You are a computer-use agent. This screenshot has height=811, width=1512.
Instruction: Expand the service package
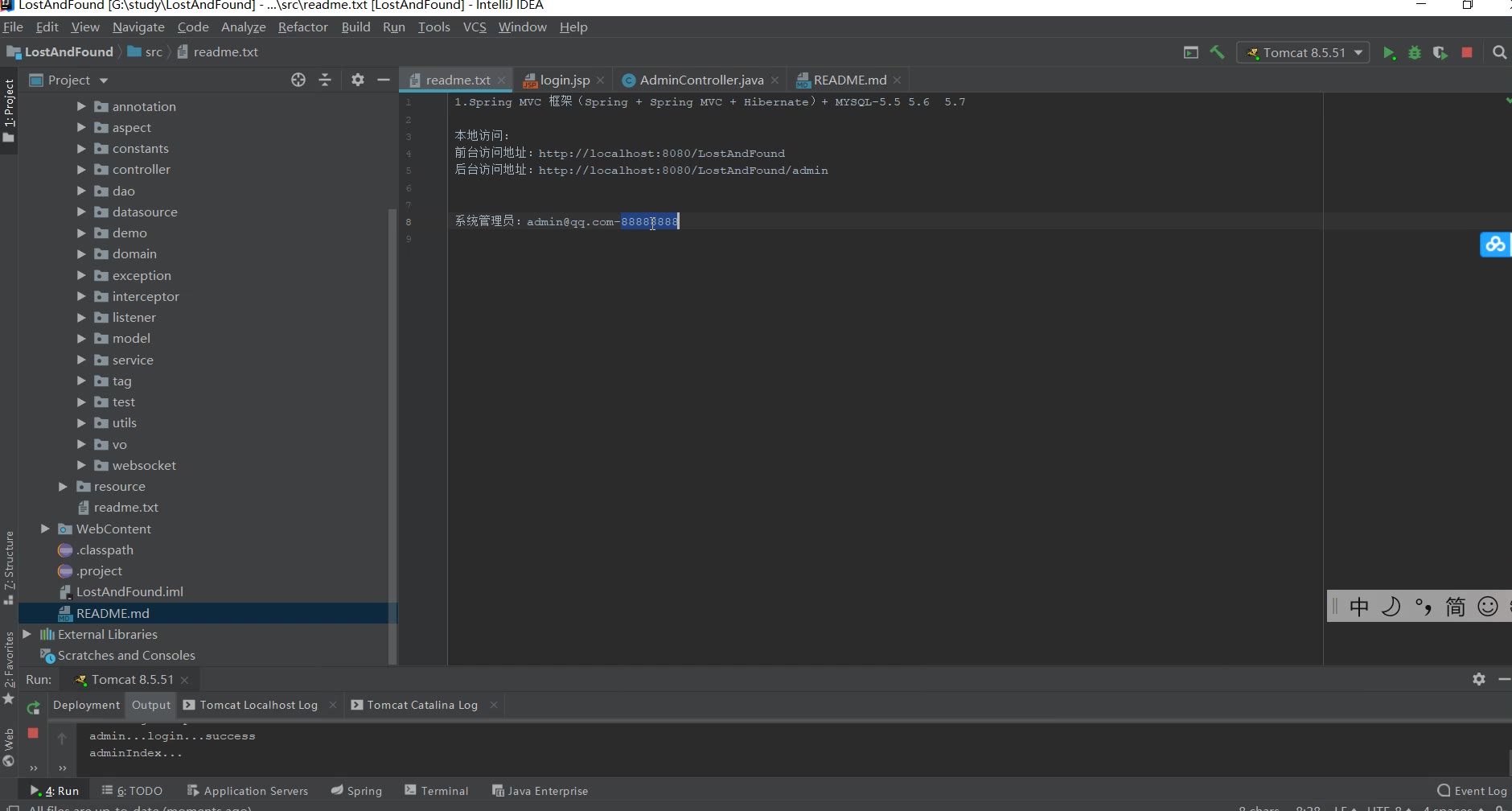point(81,360)
